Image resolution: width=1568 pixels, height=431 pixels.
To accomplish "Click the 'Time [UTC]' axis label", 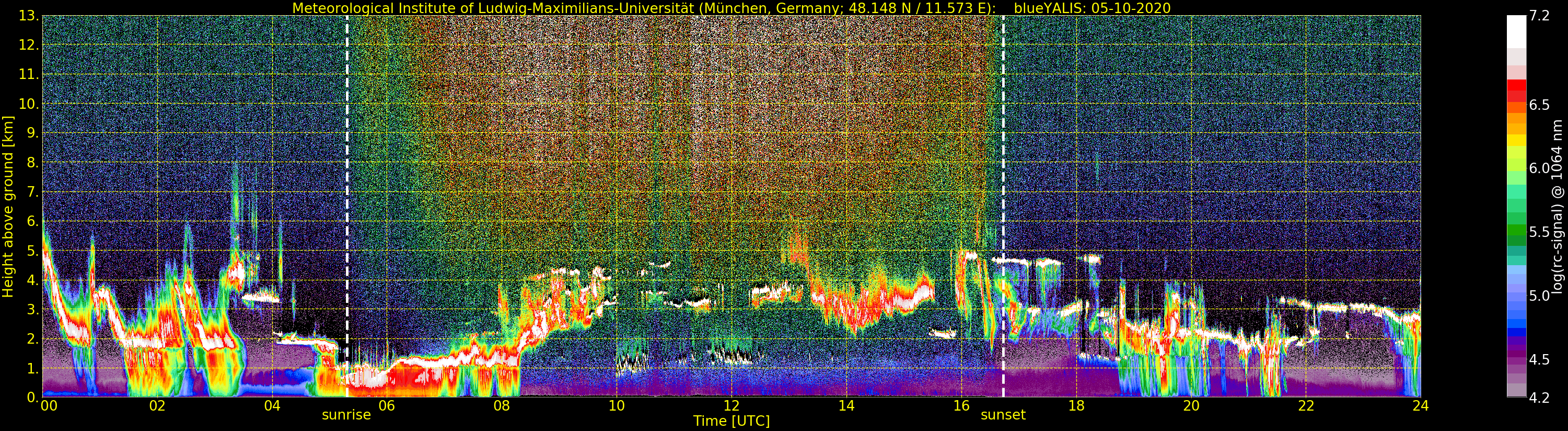I will click(x=731, y=421).
